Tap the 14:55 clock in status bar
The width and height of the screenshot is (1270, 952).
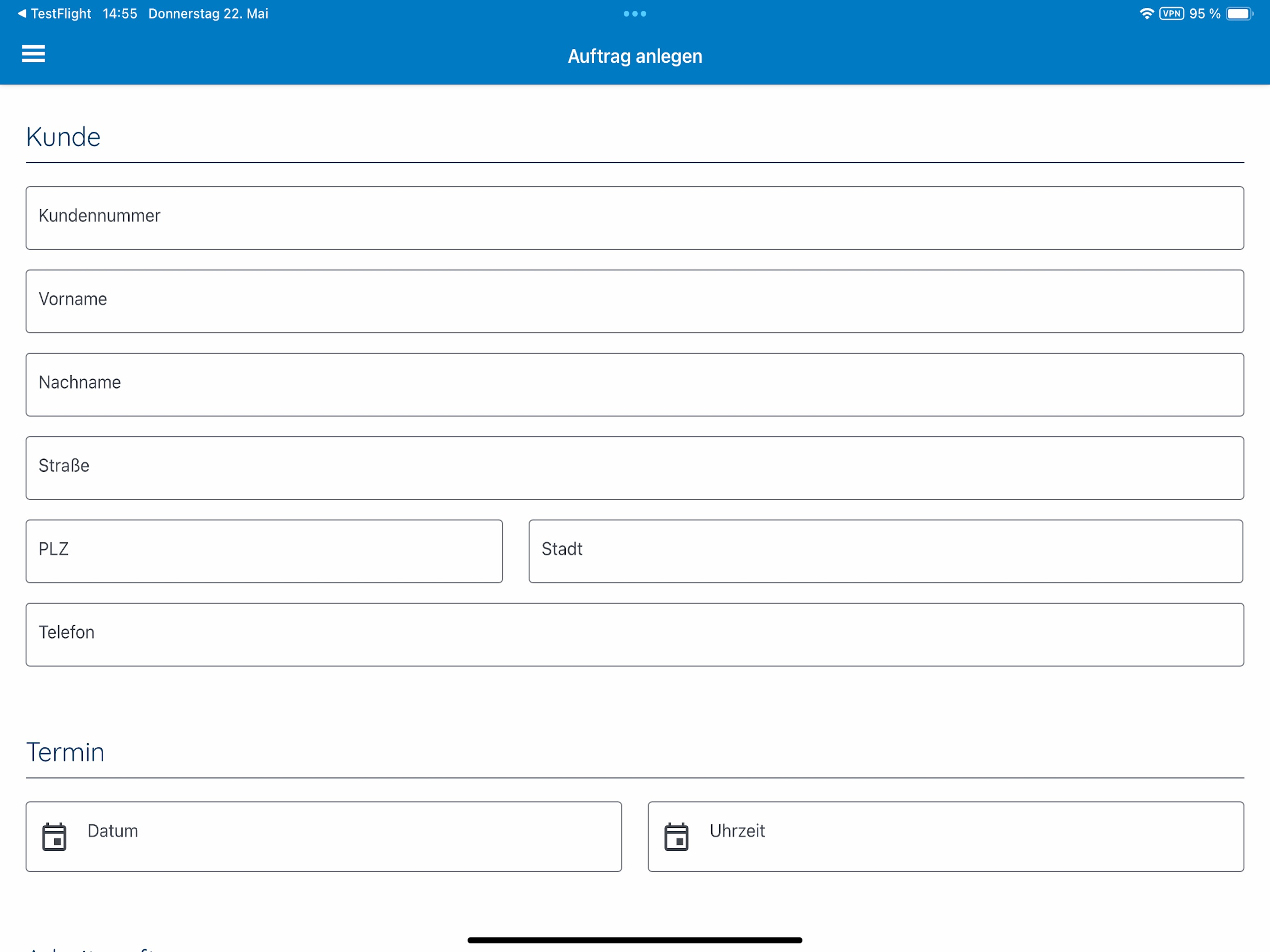point(120,13)
